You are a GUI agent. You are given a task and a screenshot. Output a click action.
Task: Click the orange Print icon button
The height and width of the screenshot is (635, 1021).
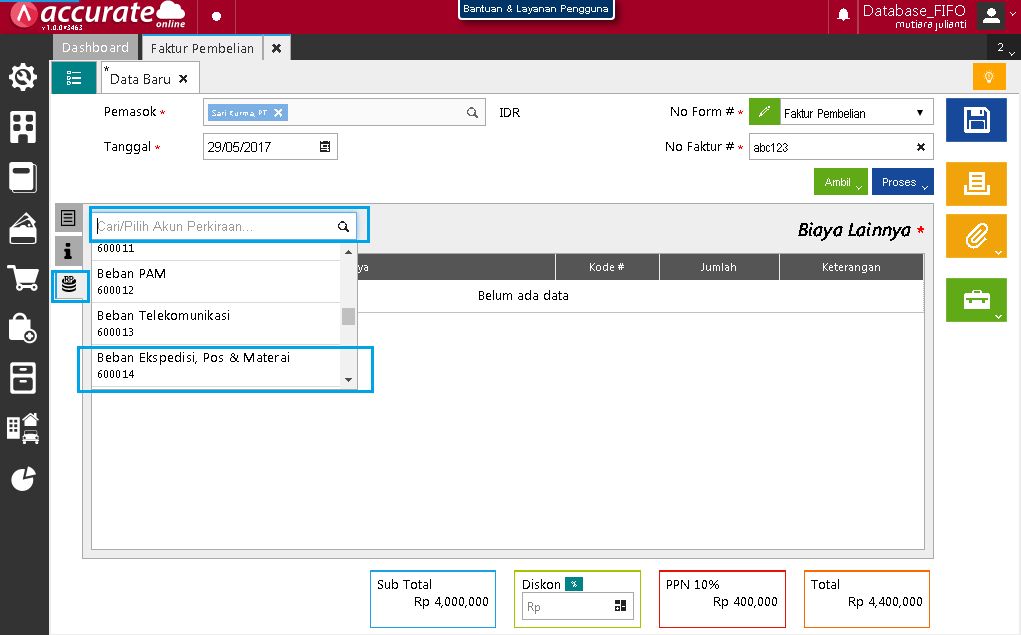pyautogui.click(x=976, y=182)
